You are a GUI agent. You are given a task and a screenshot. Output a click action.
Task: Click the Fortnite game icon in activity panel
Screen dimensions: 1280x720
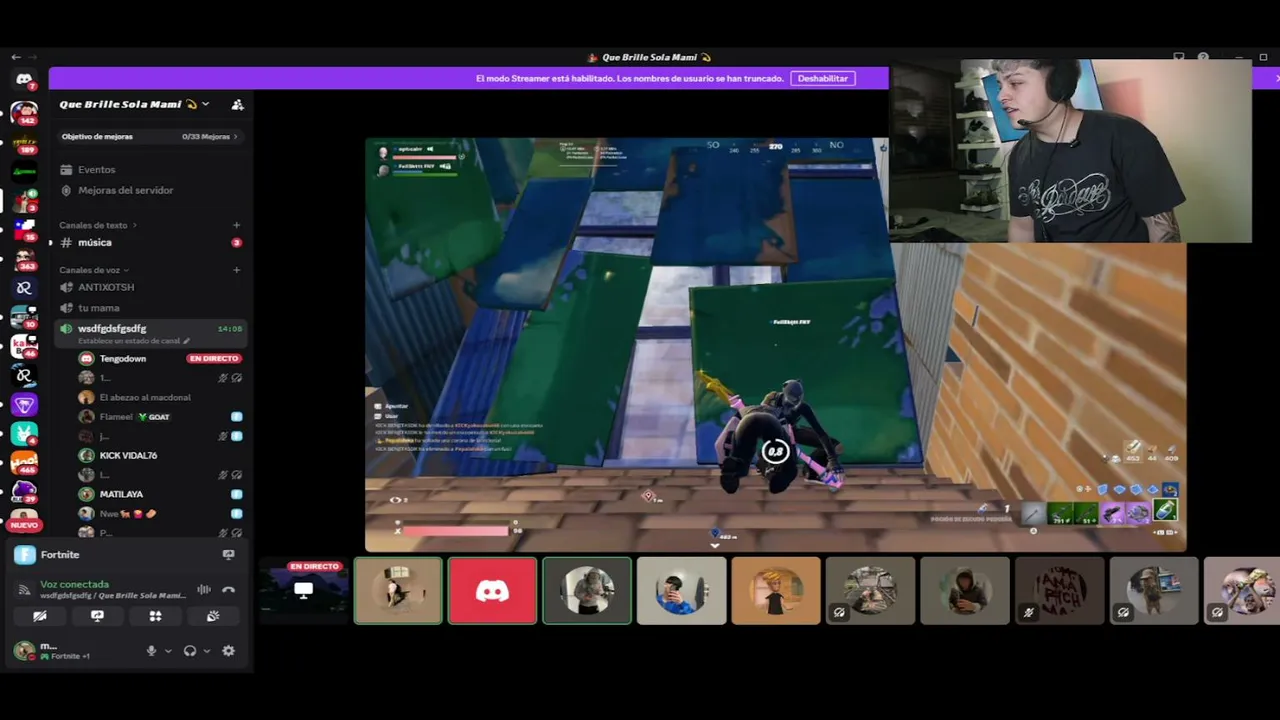click(25, 555)
